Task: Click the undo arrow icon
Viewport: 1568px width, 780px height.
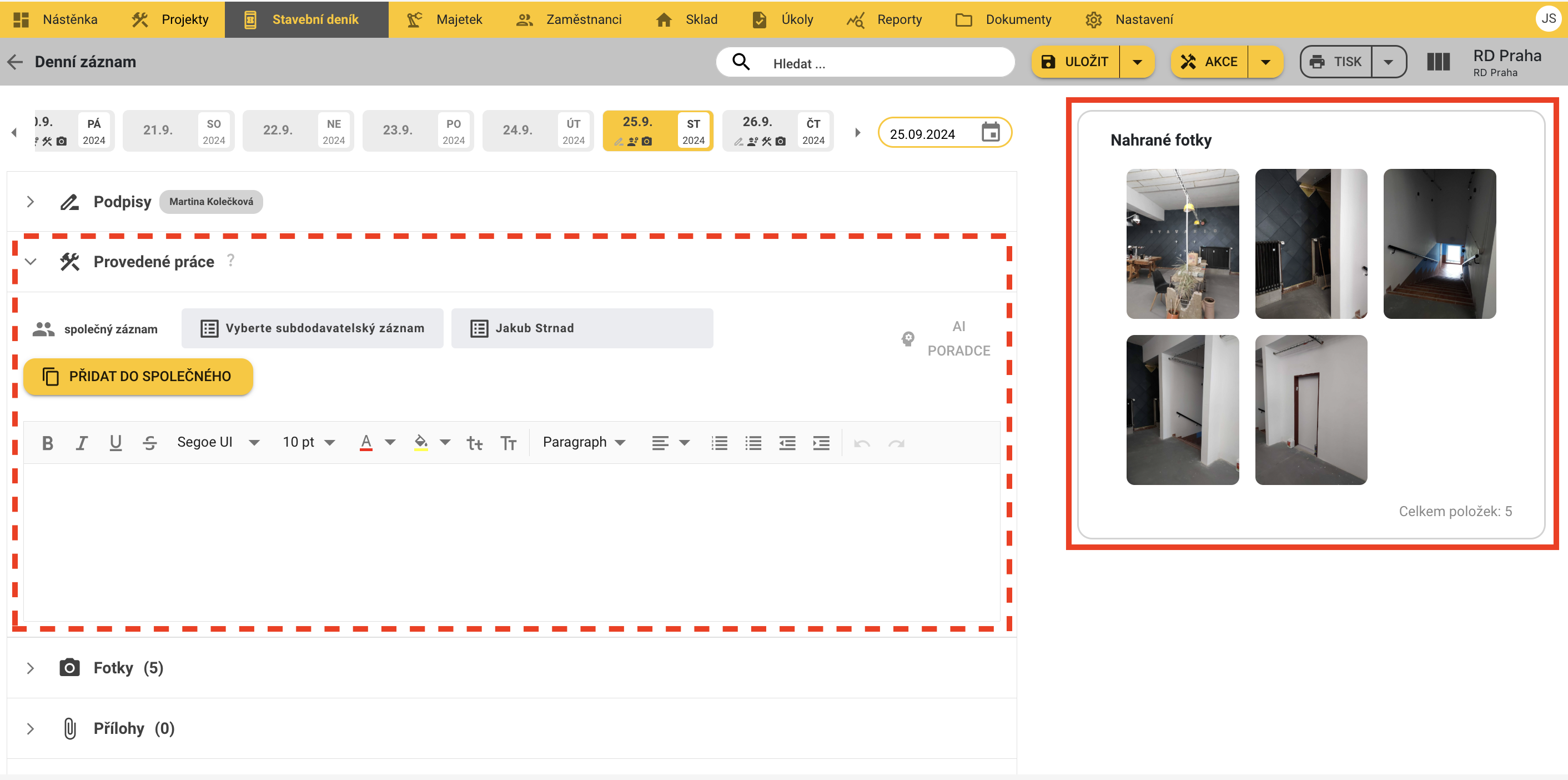Action: [861, 443]
